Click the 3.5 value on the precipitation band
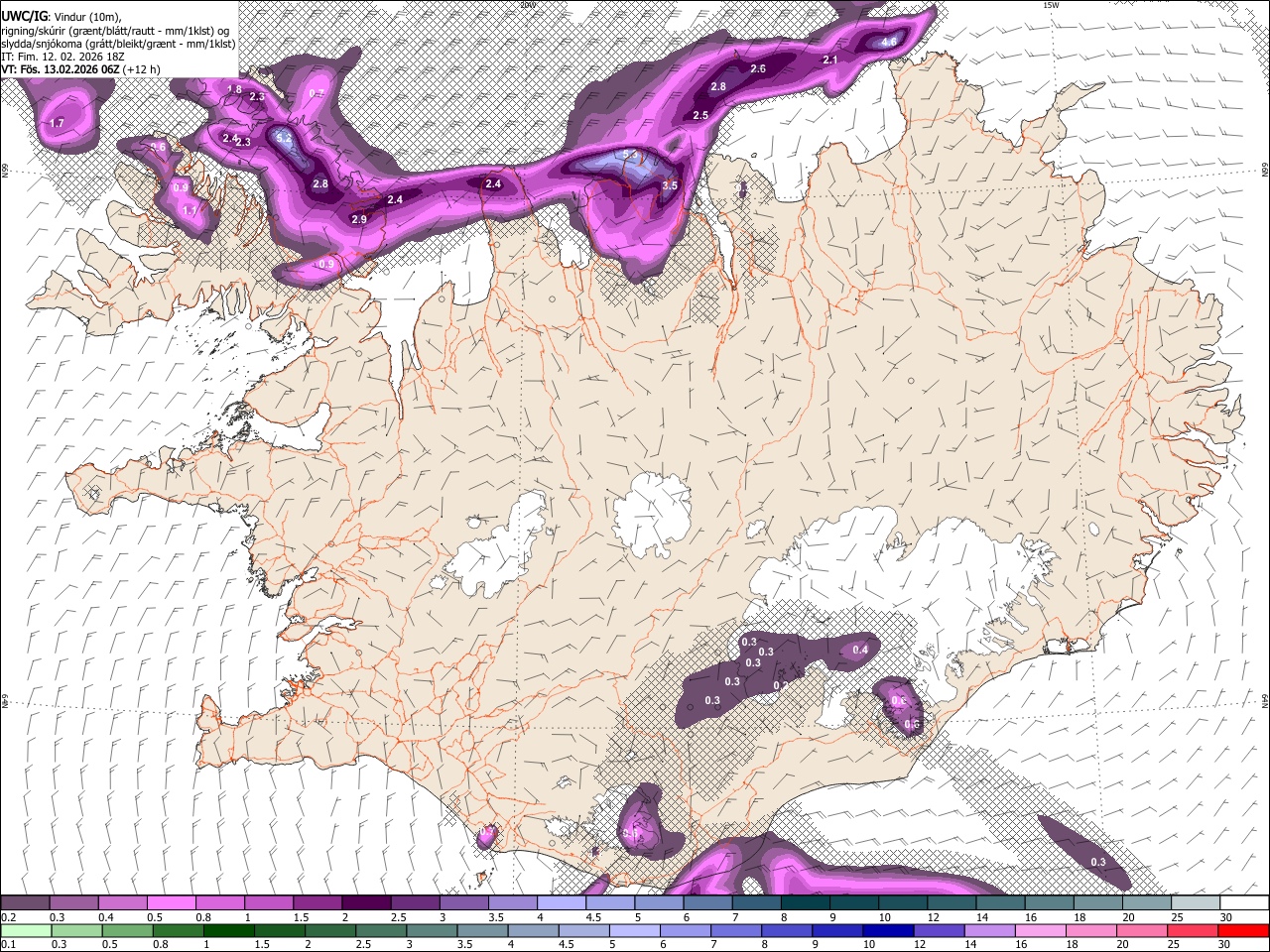Screen dimensions: 1270x952 [670, 185]
